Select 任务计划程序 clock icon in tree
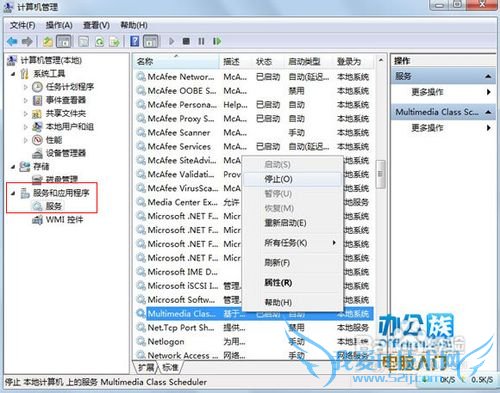The width and height of the screenshot is (500, 393). click(37, 87)
